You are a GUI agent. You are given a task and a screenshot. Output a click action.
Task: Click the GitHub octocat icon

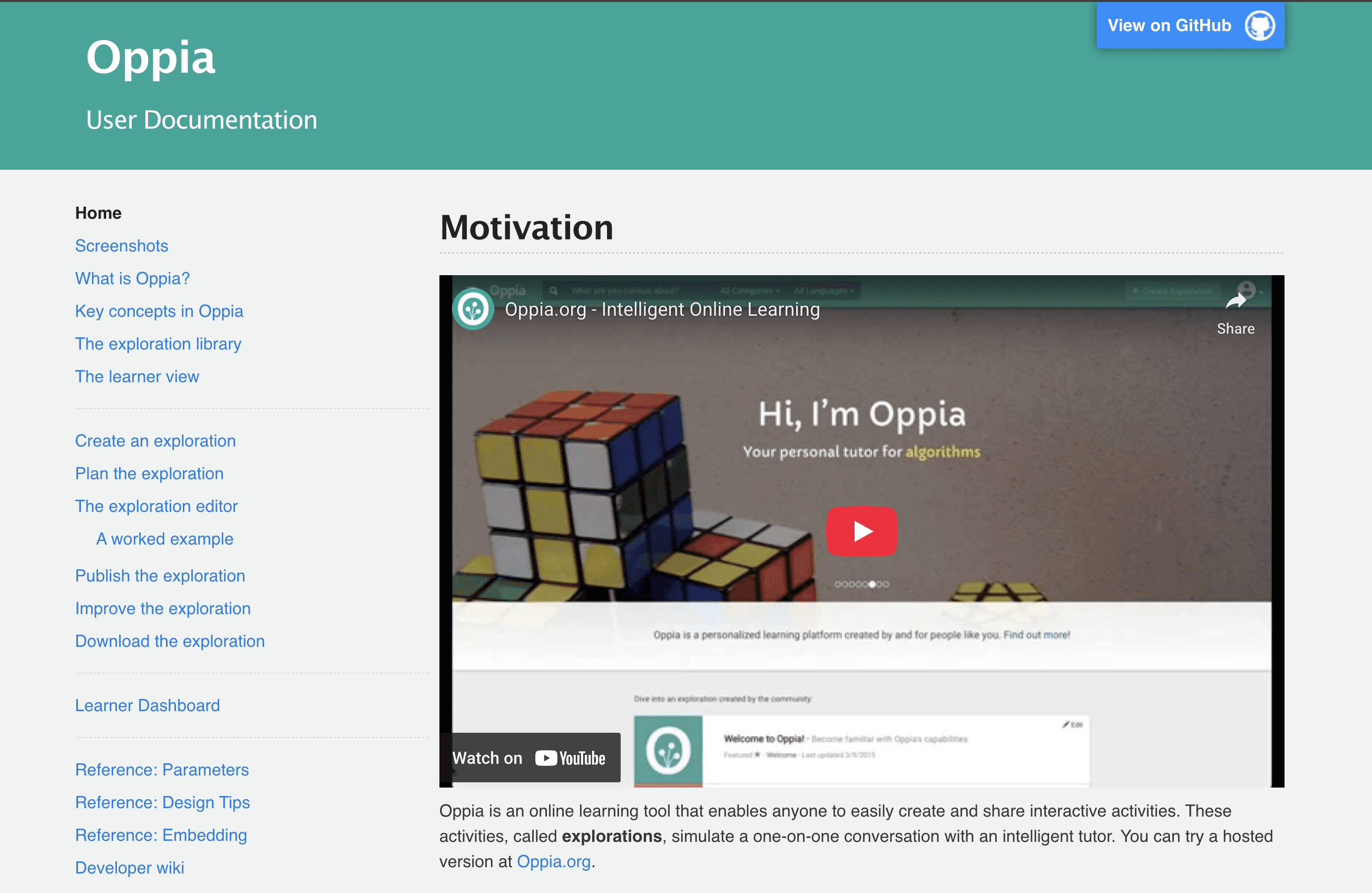pyautogui.click(x=1260, y=25)
